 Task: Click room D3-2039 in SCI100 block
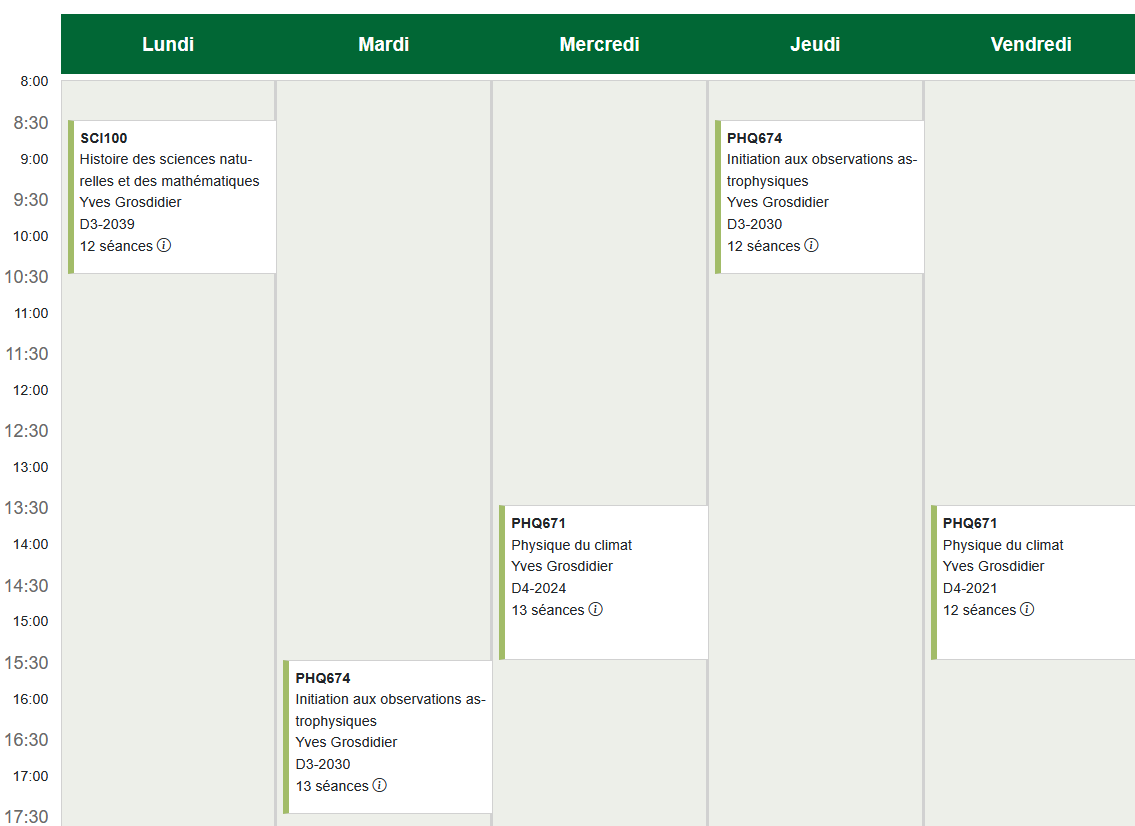coord(107,224)
